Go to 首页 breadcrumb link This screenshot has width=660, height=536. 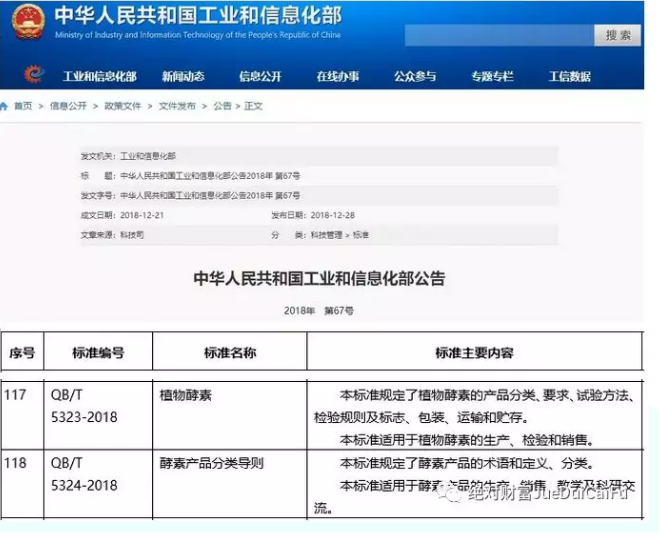coord(23,106)
